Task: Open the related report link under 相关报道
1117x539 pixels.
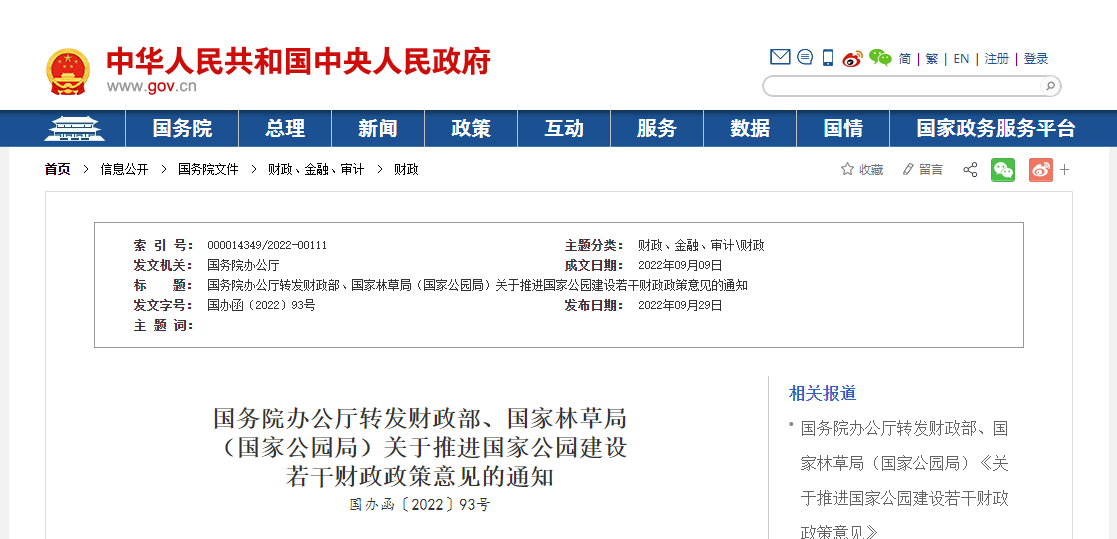Action: 905,481
